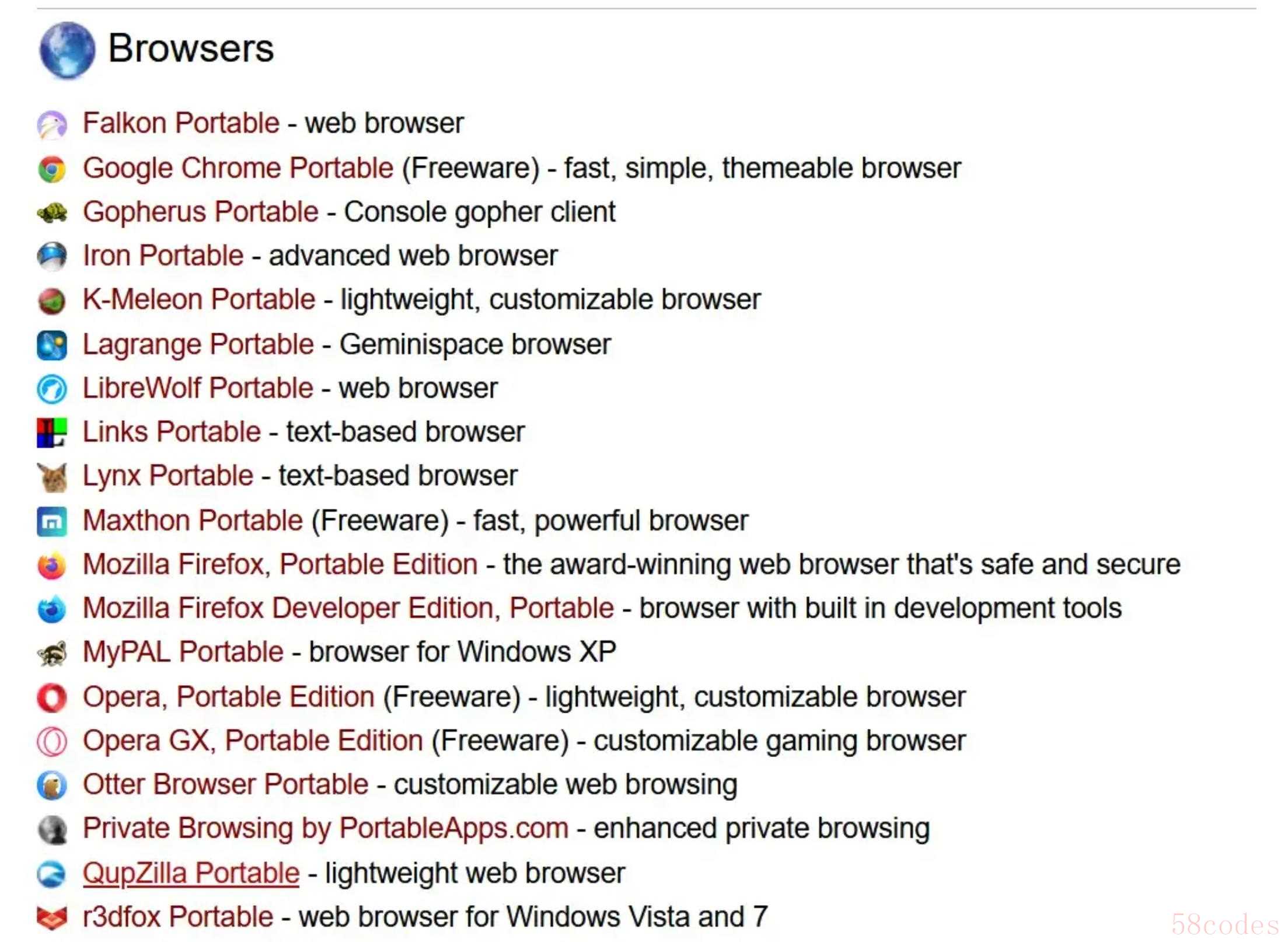This screenshot has height=942, width=1288.
Task: Open the QupZilla Portable link
Action: pyautogui.click(x=191, y=874)
